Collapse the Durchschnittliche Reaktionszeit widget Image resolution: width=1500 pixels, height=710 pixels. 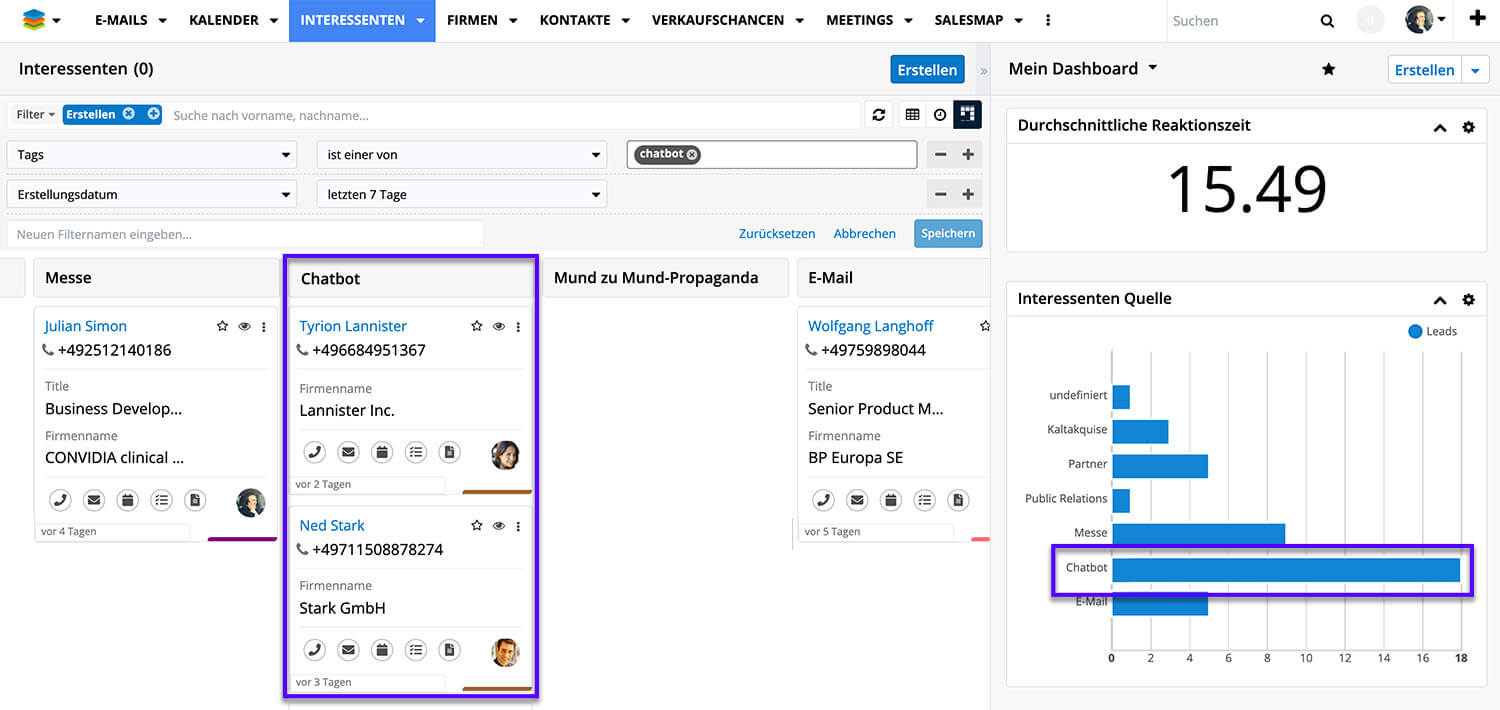(x=1440, y=127)
